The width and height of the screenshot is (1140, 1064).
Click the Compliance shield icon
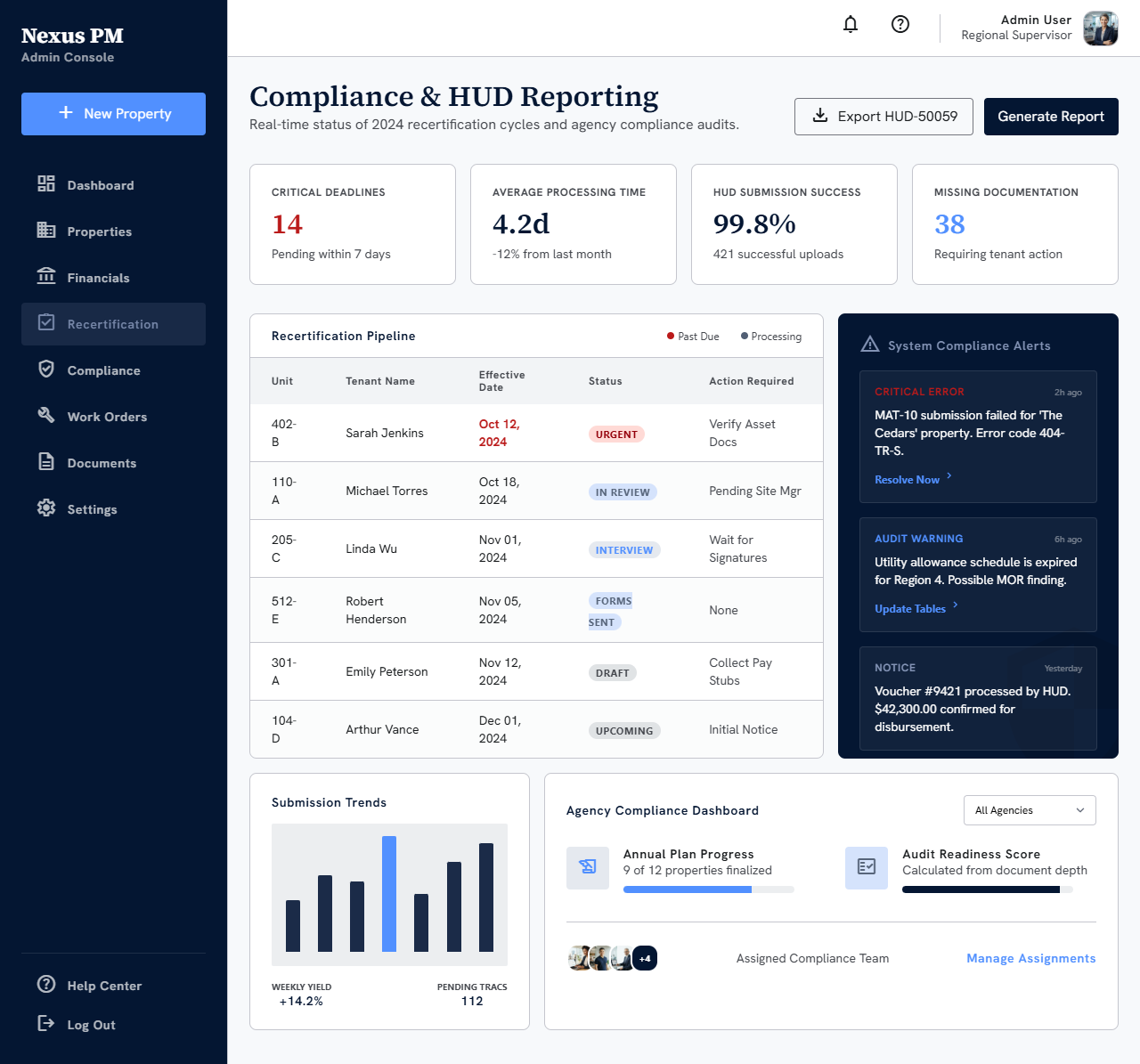click(x=46, y=369)
